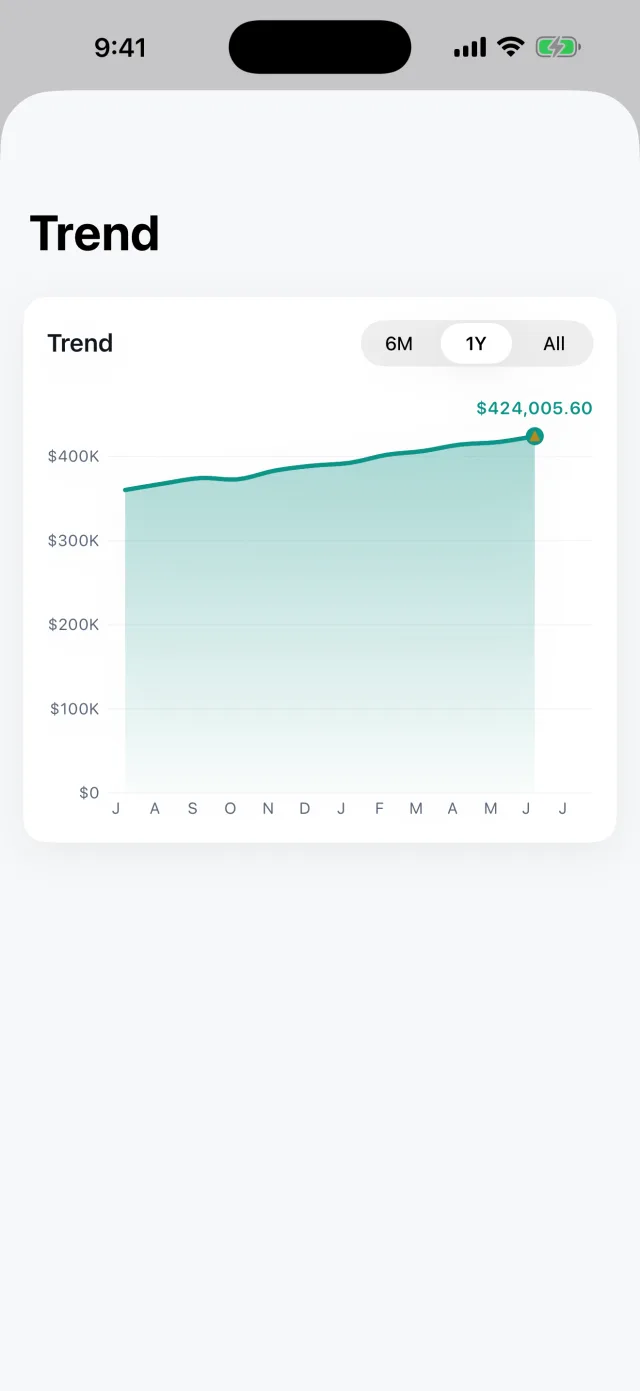Tap the $400K axis label
640x1391 pixels.
pyautogui.click(x=73, y=456)
